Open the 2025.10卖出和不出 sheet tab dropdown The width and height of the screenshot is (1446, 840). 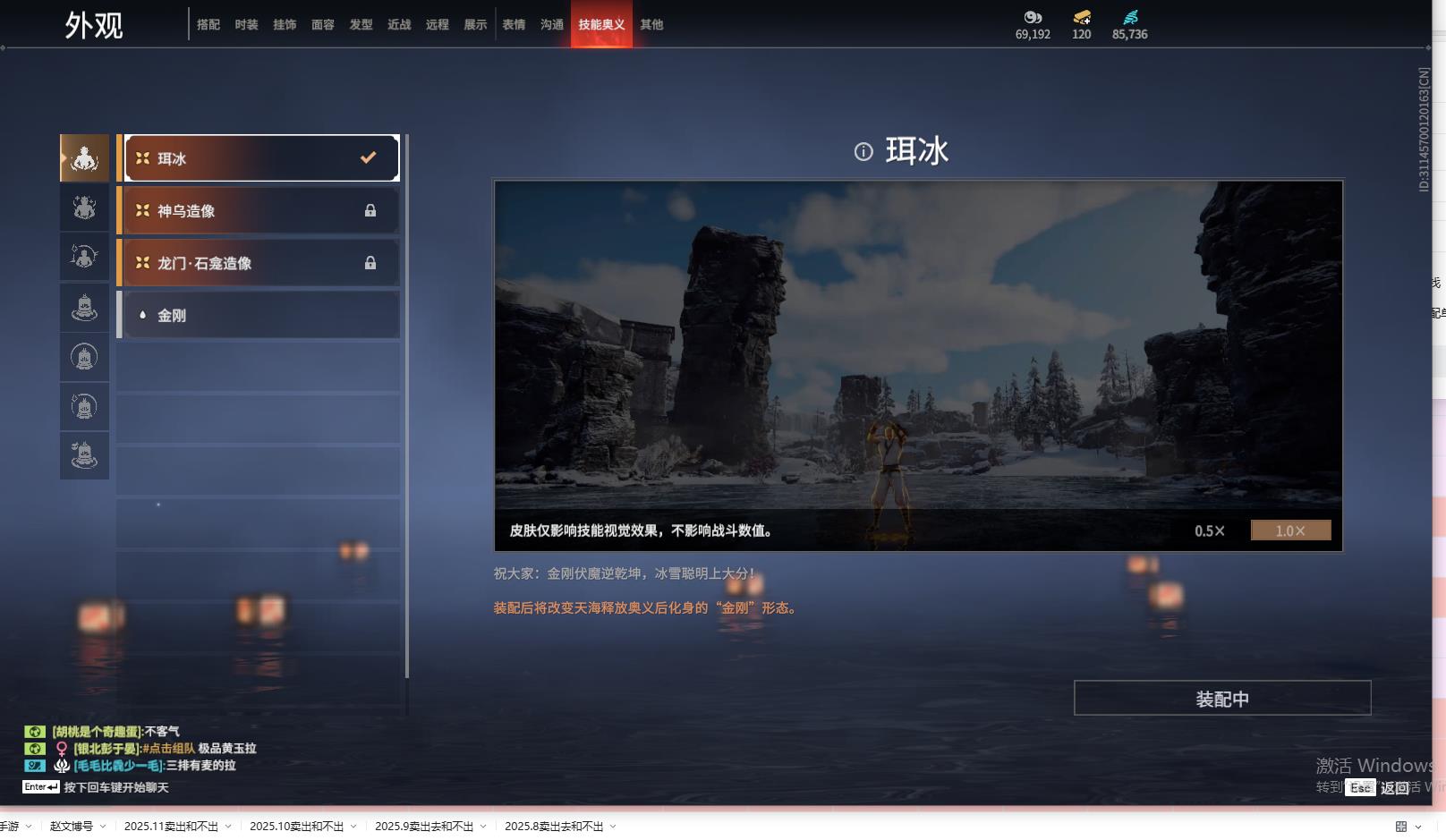[x=353, y=827]
